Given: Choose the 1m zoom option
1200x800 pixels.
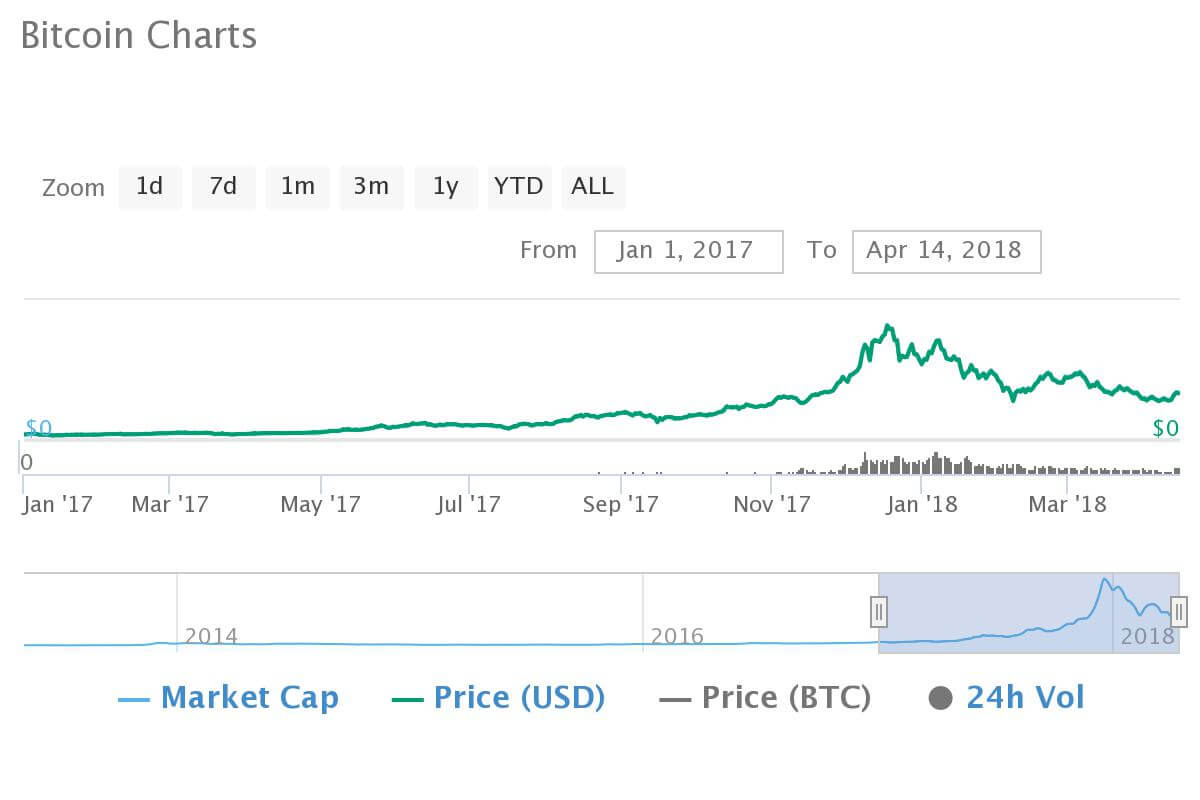Looking at the screenshot, I should 297,187.
